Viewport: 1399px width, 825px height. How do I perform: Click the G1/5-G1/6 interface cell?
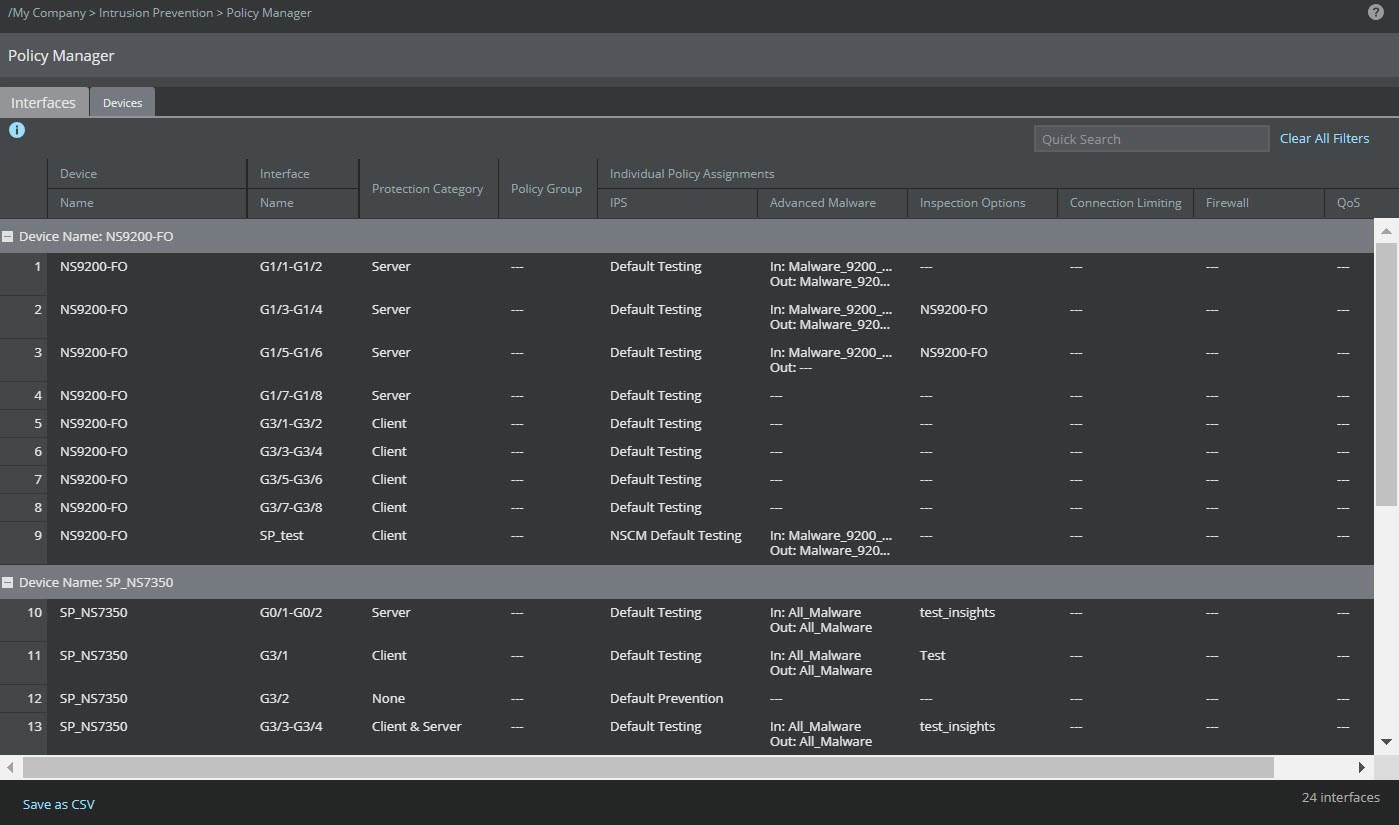tap(291, 353)
